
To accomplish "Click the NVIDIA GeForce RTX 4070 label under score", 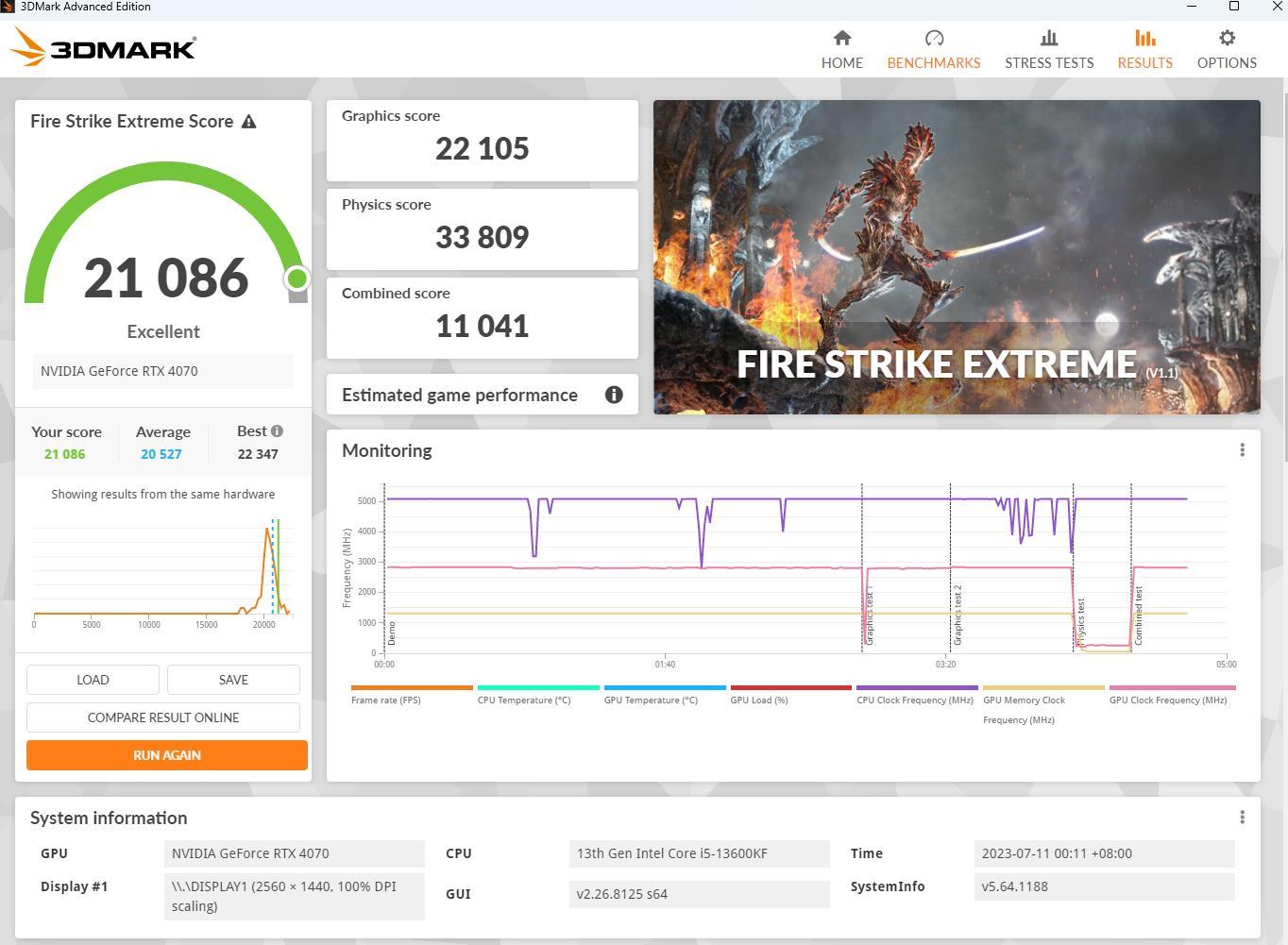I will (x=163, y=371).
